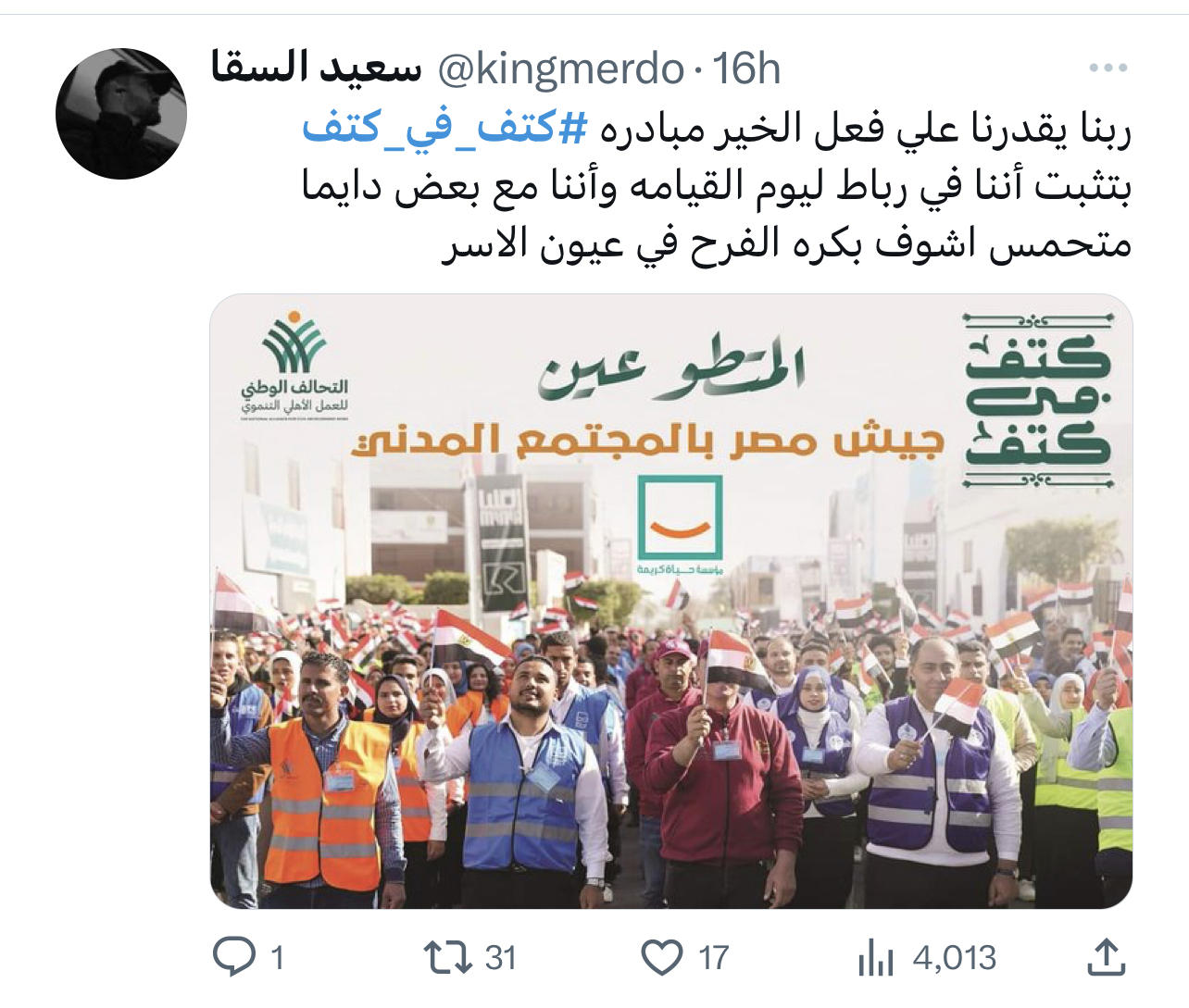
Task: Retweet this post using the arrows icon
Action: [448, 957]
